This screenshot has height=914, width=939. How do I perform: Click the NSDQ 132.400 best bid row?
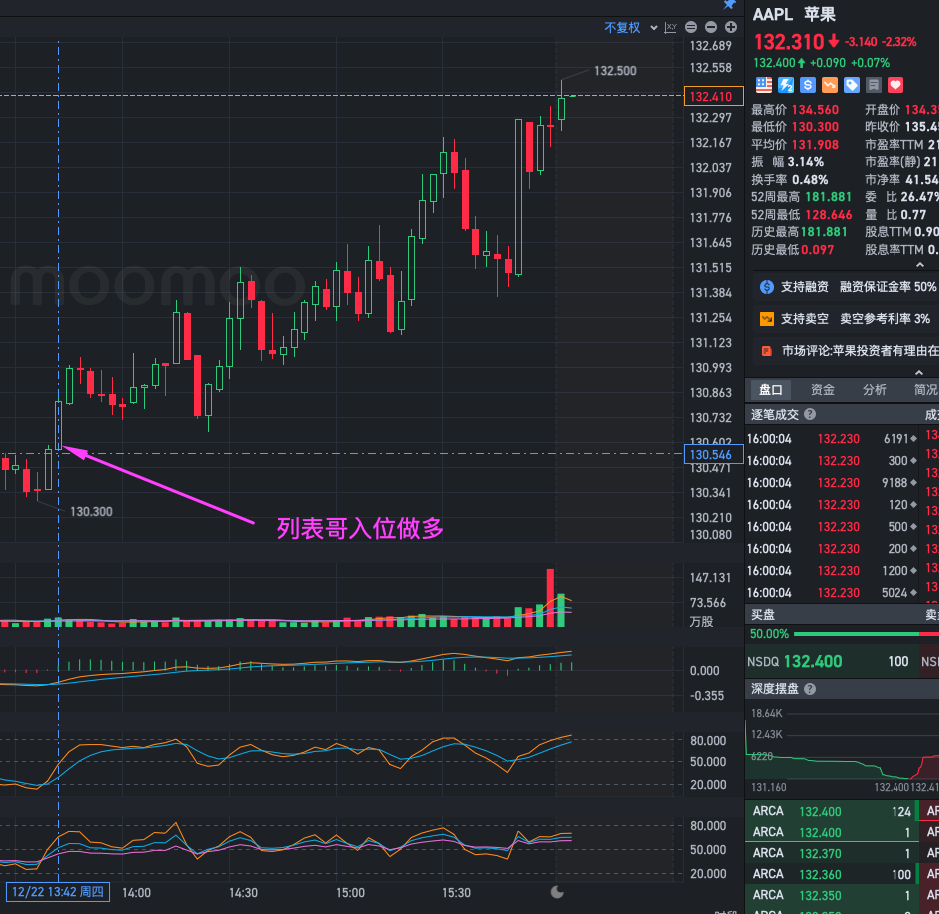point(831,661)
